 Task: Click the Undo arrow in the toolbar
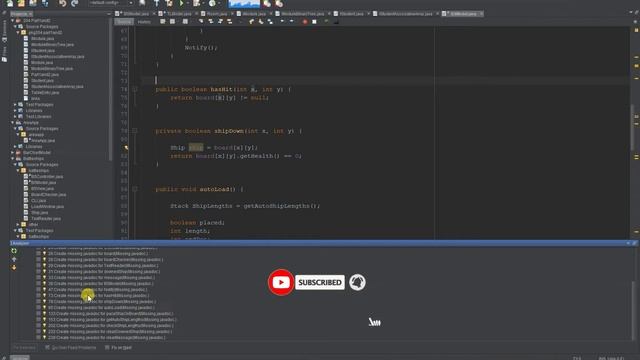pyautogui.click(x=62, y=3)
